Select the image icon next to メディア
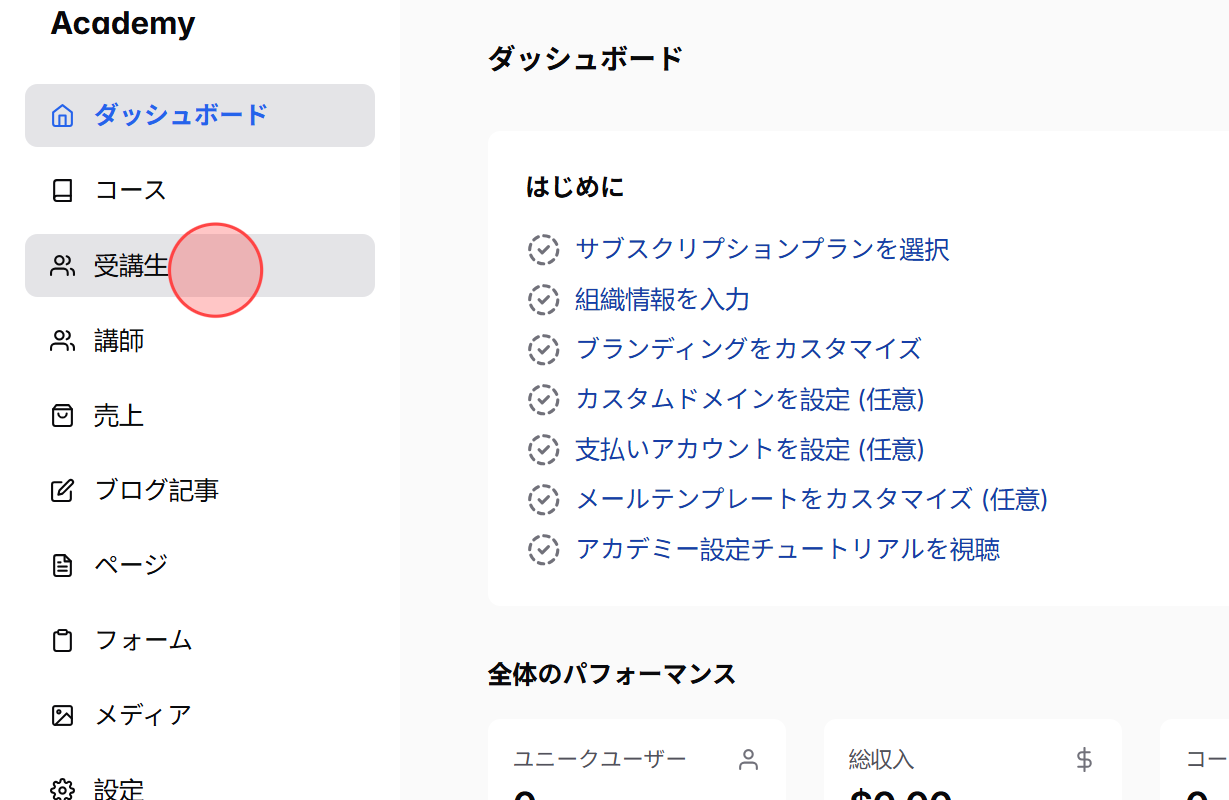 click(x=62, y=715)
